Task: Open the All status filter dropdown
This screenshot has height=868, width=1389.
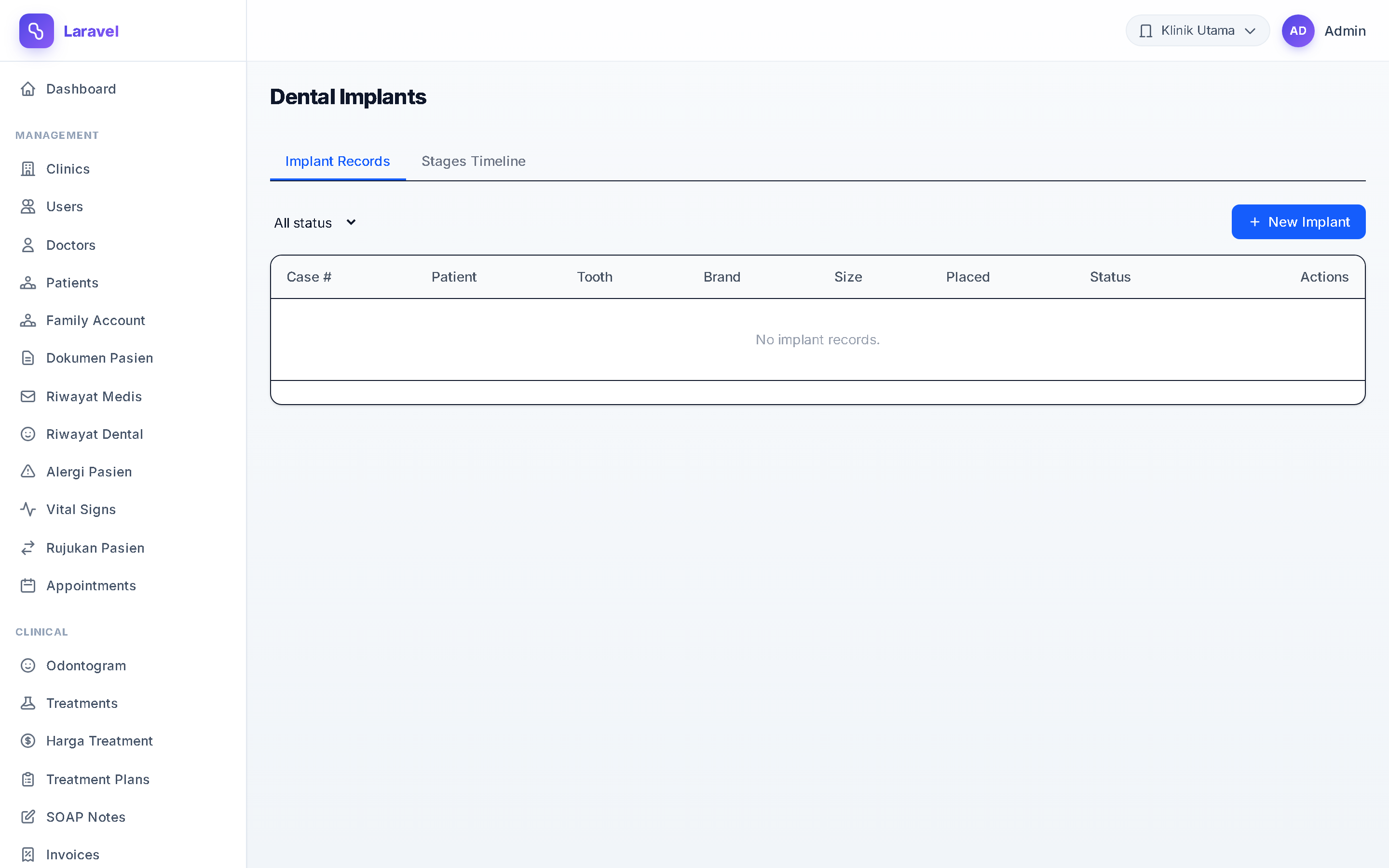Action: pyautogui.click(x=315, y=223)
